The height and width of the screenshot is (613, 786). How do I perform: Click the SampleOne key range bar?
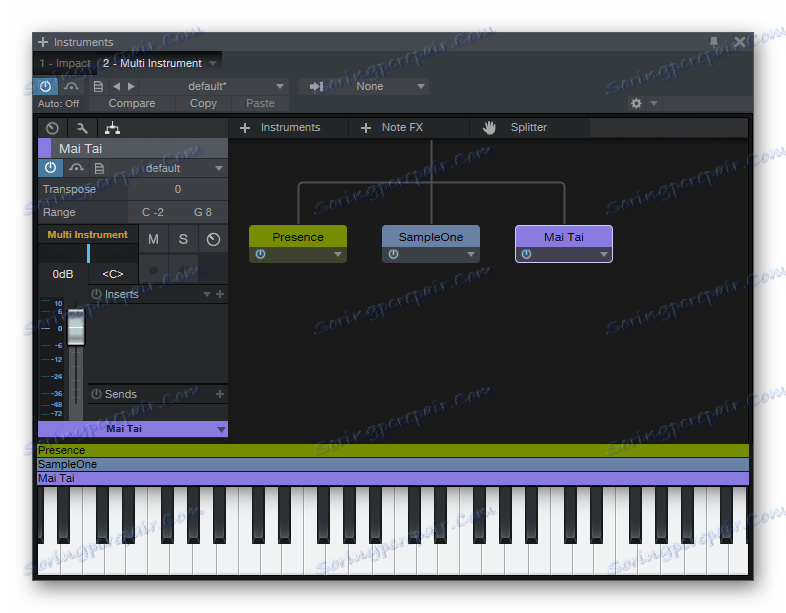click(x=393, y=464)
